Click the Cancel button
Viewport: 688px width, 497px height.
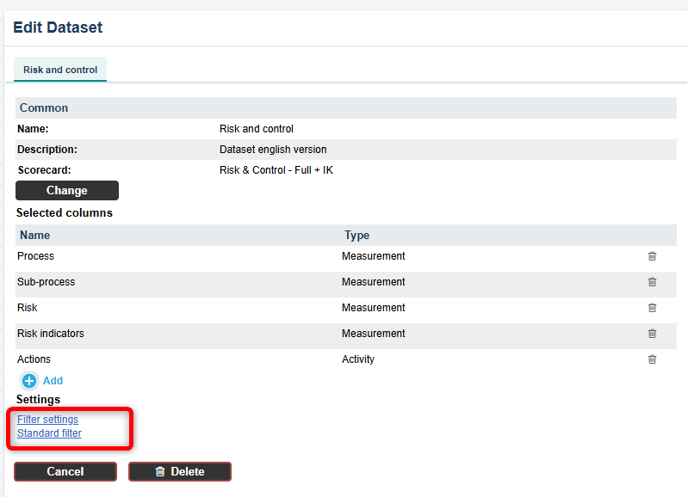click(65, 472)
